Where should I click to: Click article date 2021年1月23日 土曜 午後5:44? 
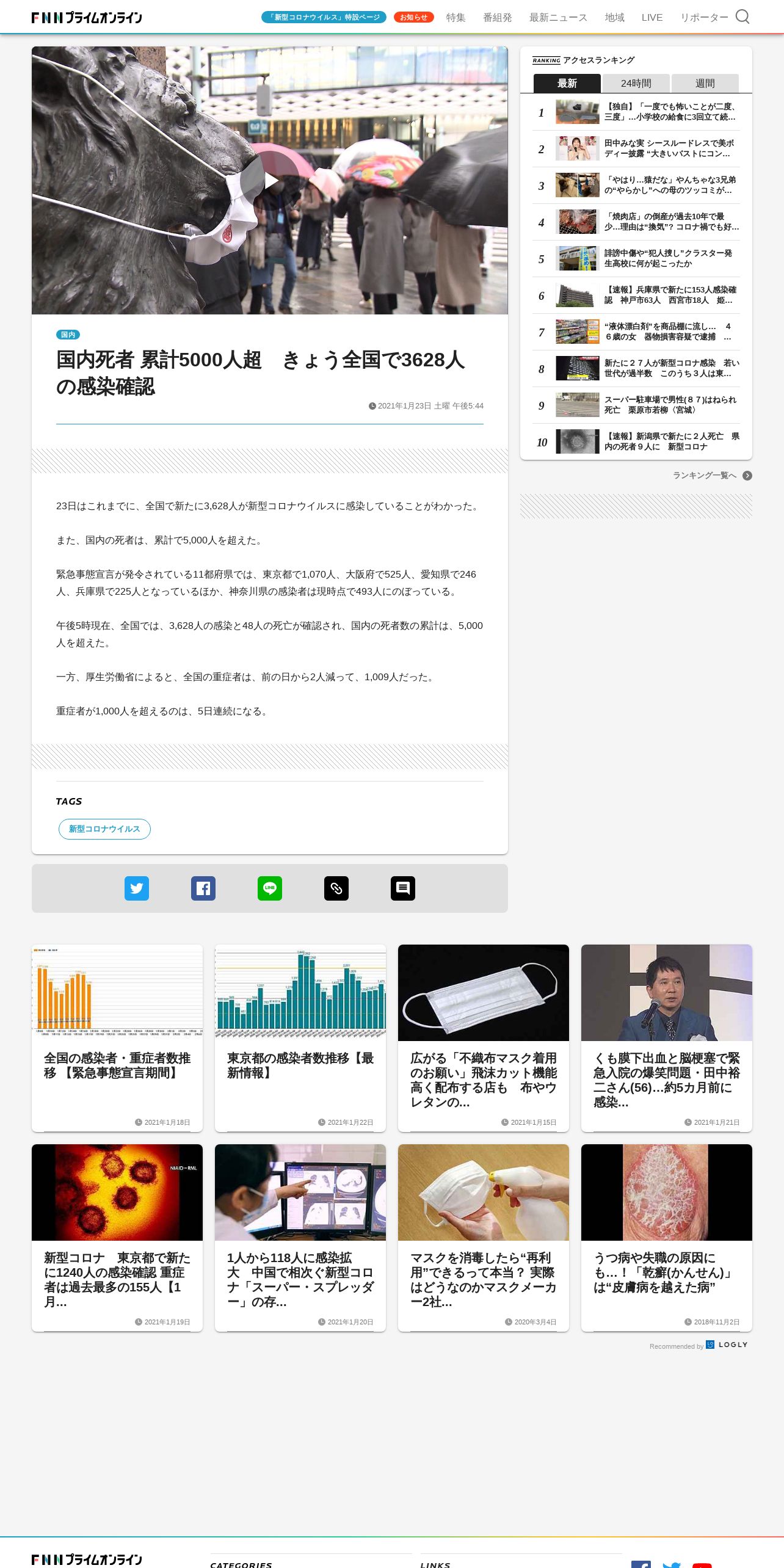(426, 406)
